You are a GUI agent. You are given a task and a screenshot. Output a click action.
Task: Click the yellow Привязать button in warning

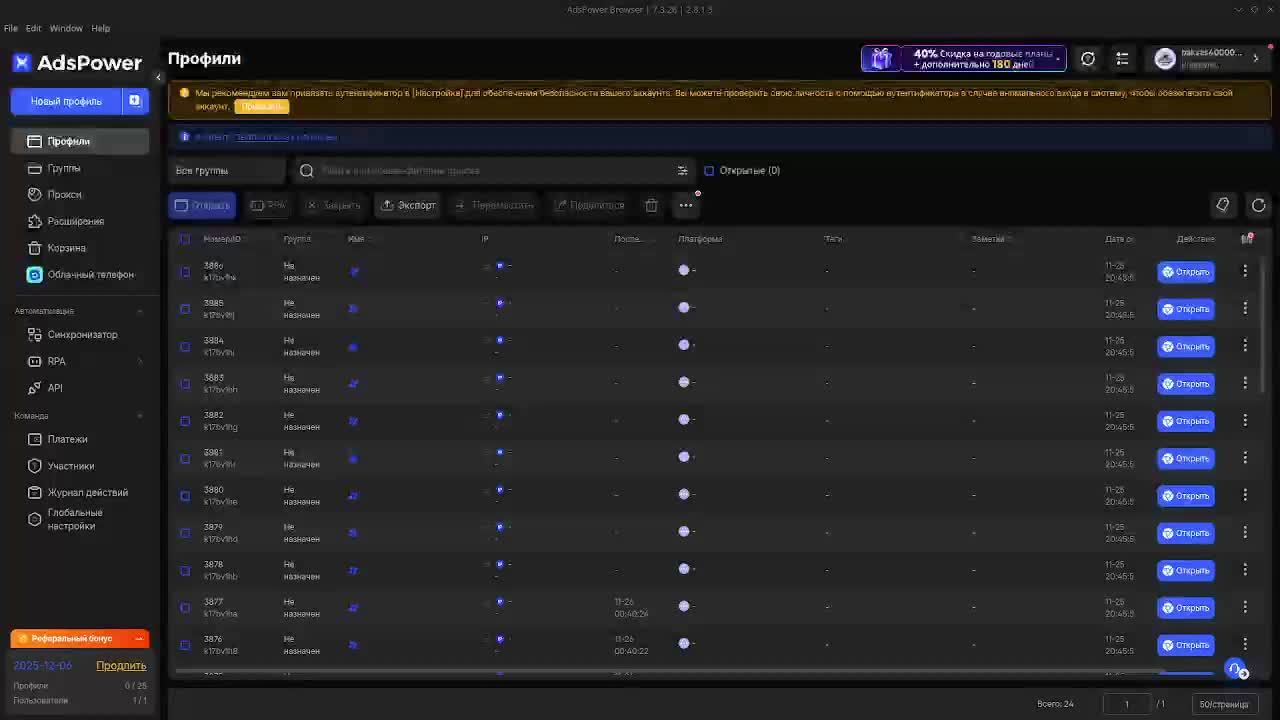coord(262,106)
